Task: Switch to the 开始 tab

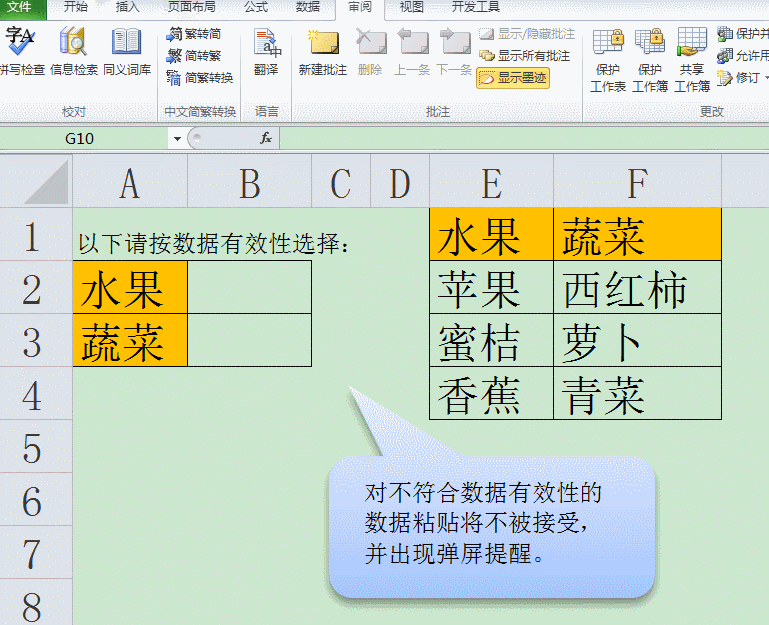Action: tap(76, 7)
